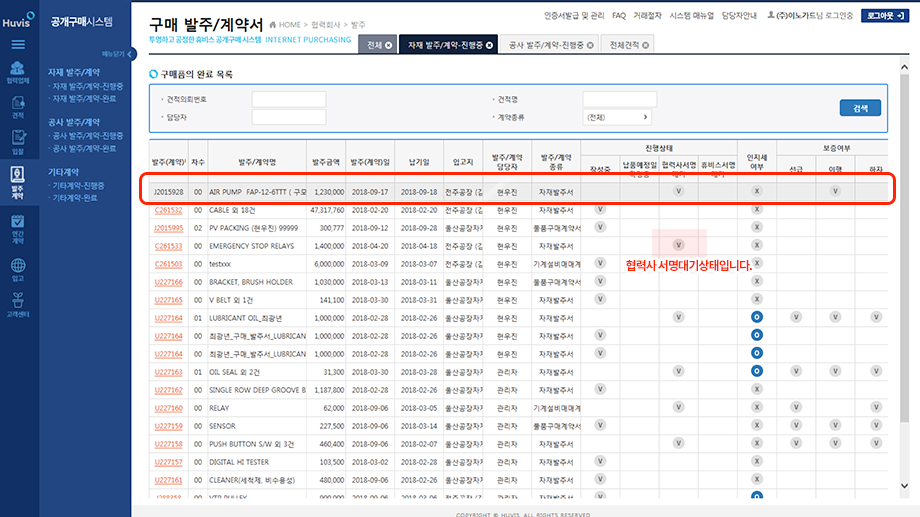920x517 pixels.
Task: Open the 계약종류 (전체) dropdown
Action: point(617,117)
